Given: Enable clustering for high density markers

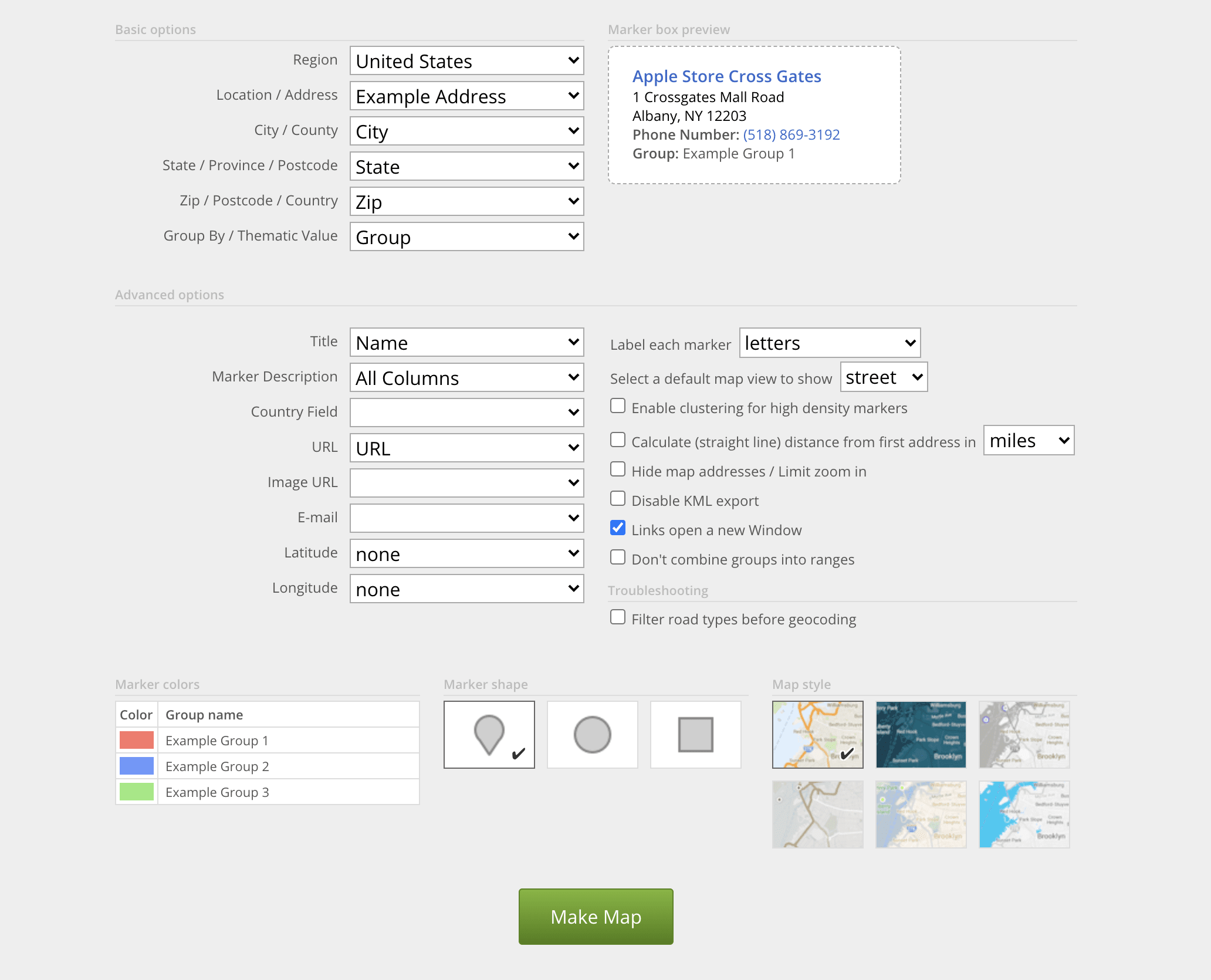Looking at the screenshot, I should coord(618,405).
